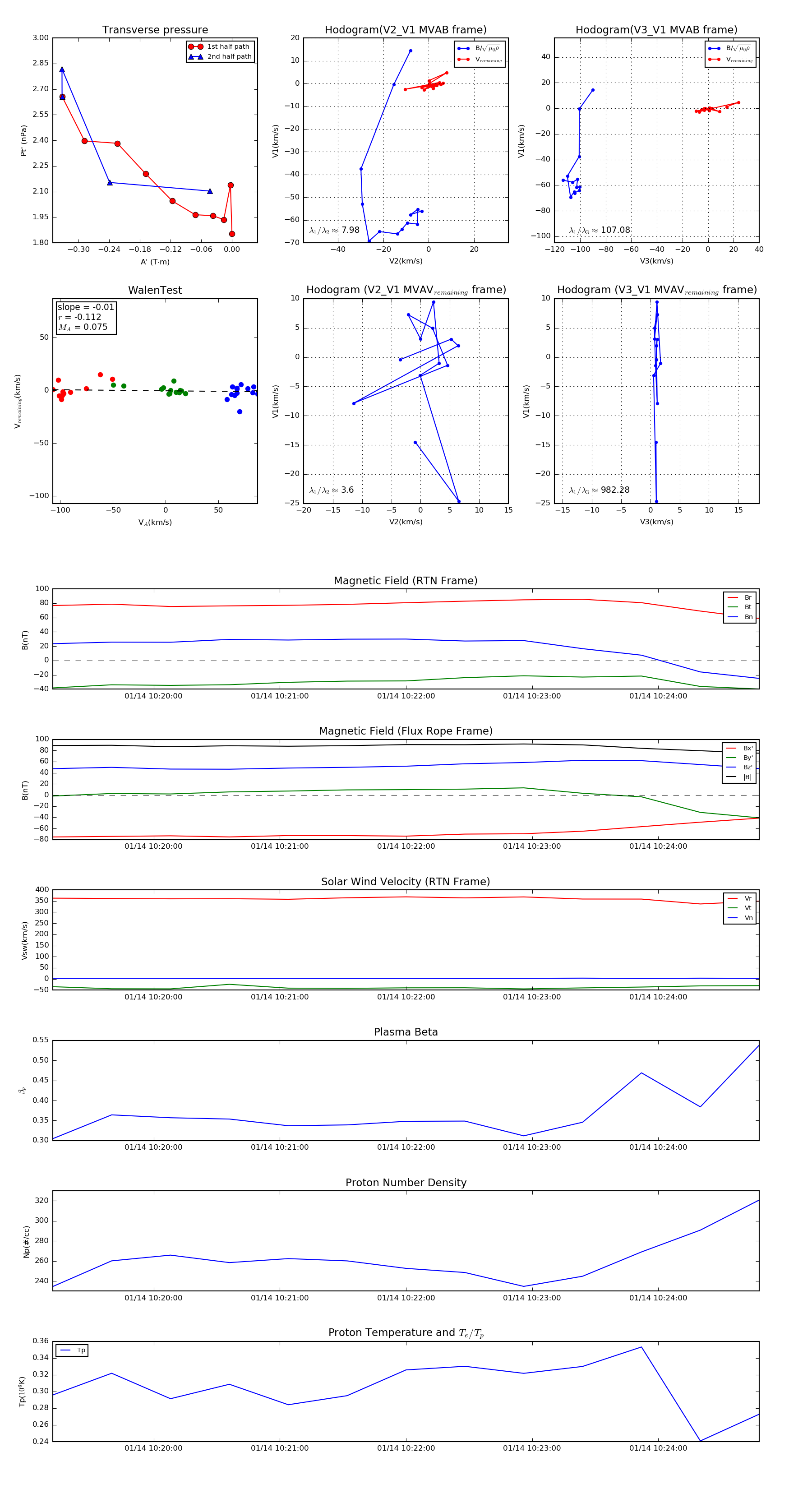Viewport: 812px width, 1489px height.
Task: Click the "Proton Number Density" title
Action: pos(406,1183)
